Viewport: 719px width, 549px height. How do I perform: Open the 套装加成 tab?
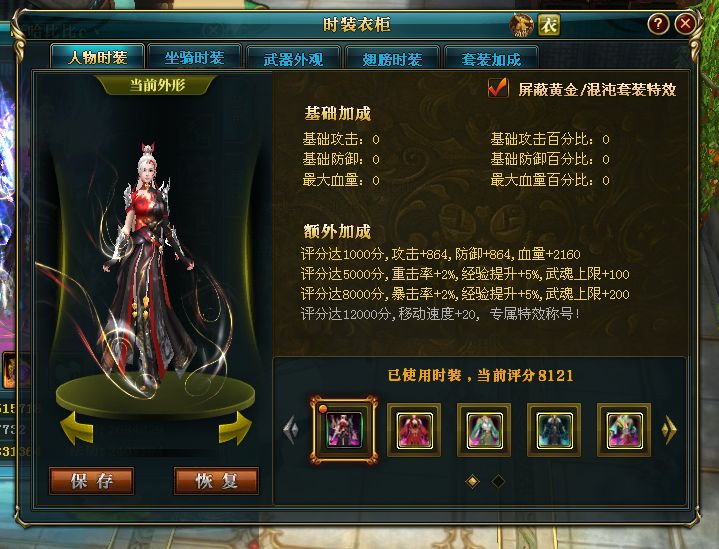(x=491, y=59)
